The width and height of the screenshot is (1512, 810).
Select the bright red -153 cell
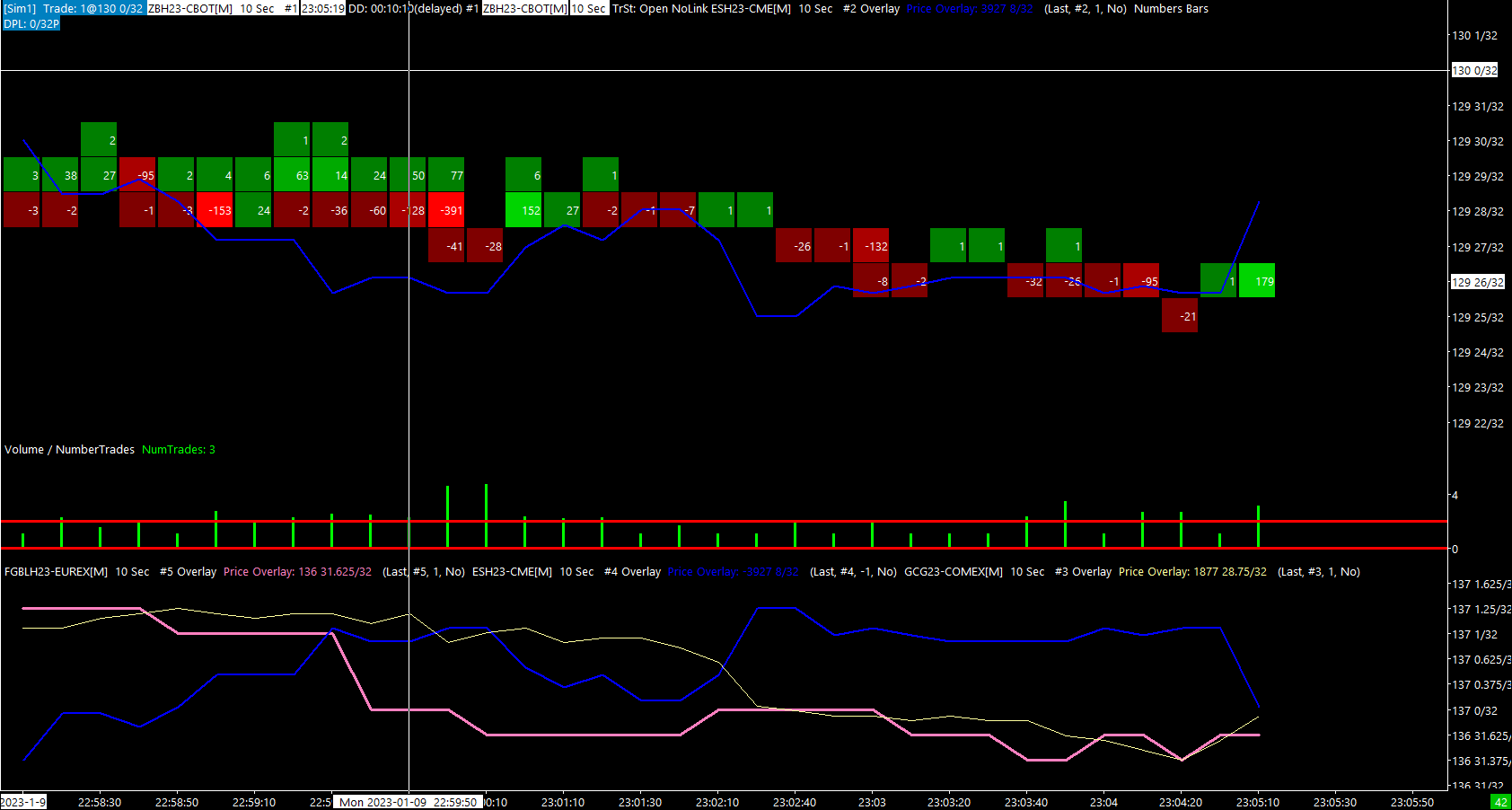tap(215, 210)
